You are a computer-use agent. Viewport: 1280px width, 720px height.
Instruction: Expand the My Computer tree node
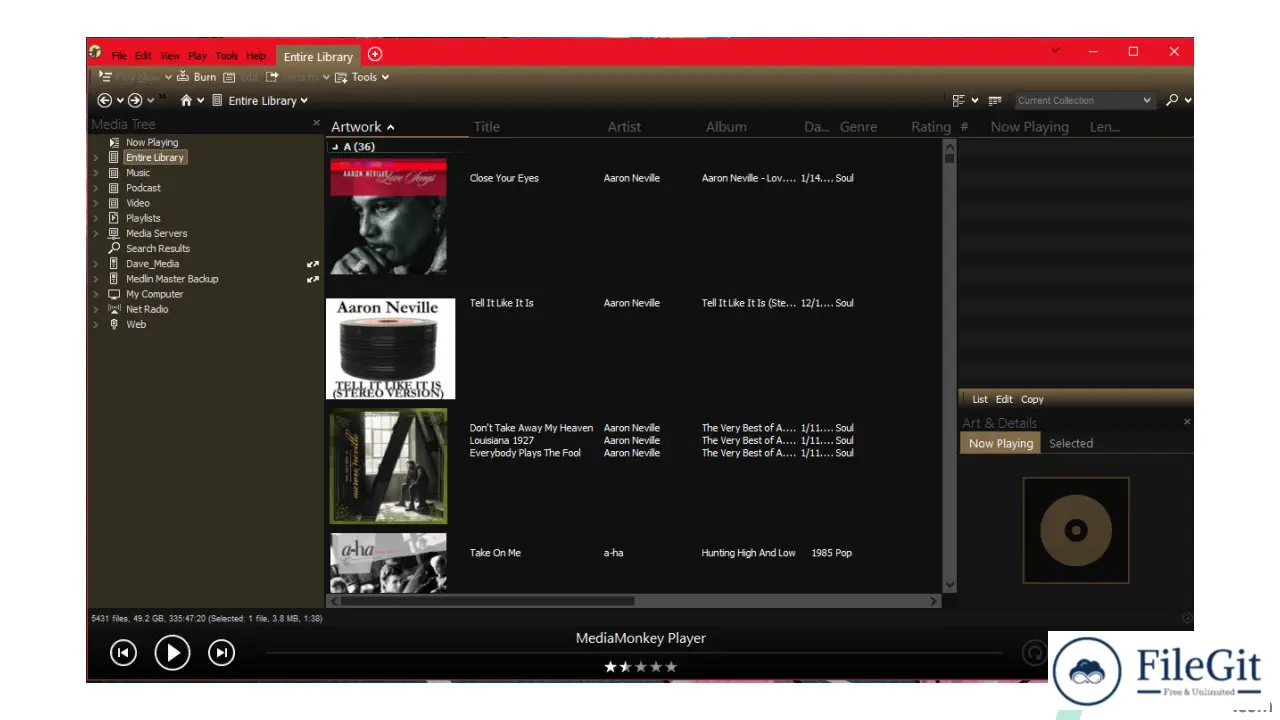pos(96,294)
